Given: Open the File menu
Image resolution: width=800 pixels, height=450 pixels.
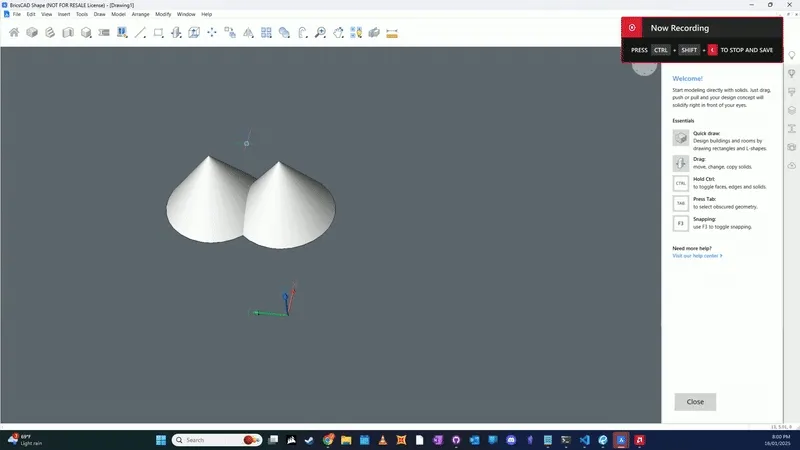Looking at the screenshot, I should (x=17, y=14).
